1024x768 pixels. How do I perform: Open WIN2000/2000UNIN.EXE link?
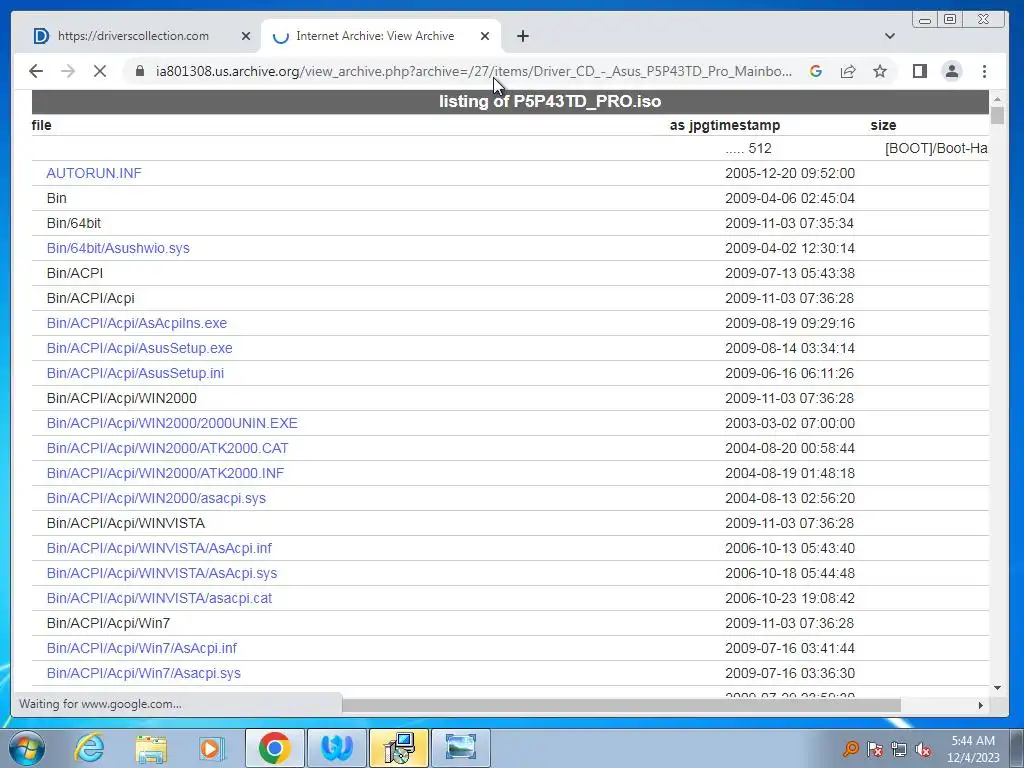172,423
